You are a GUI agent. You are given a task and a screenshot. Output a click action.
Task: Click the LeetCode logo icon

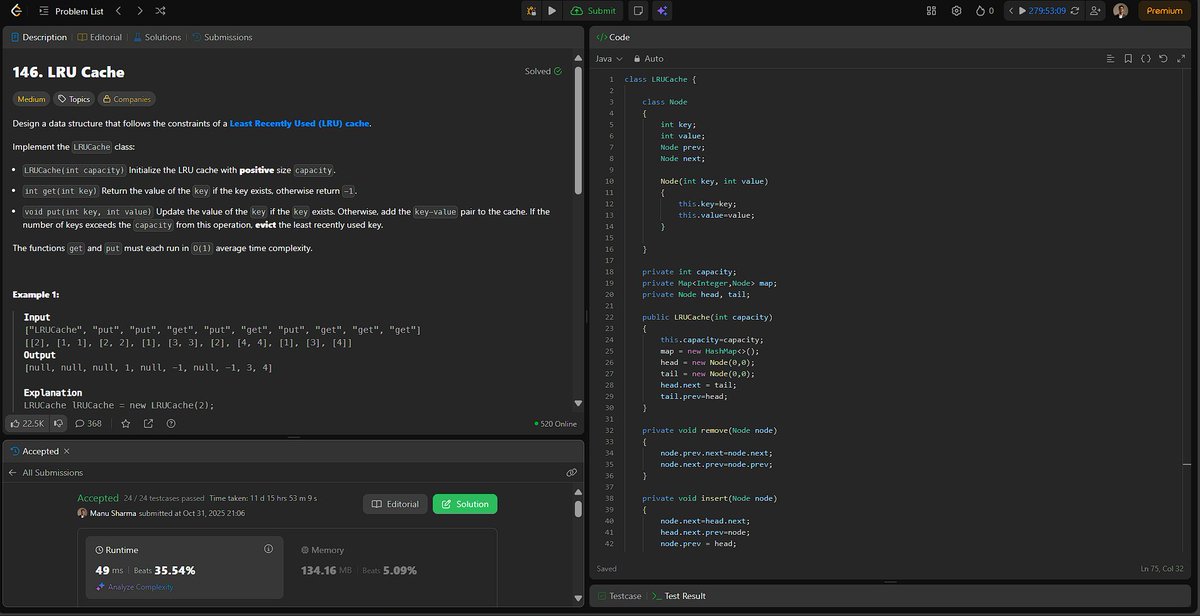click(x=17, y=10)
